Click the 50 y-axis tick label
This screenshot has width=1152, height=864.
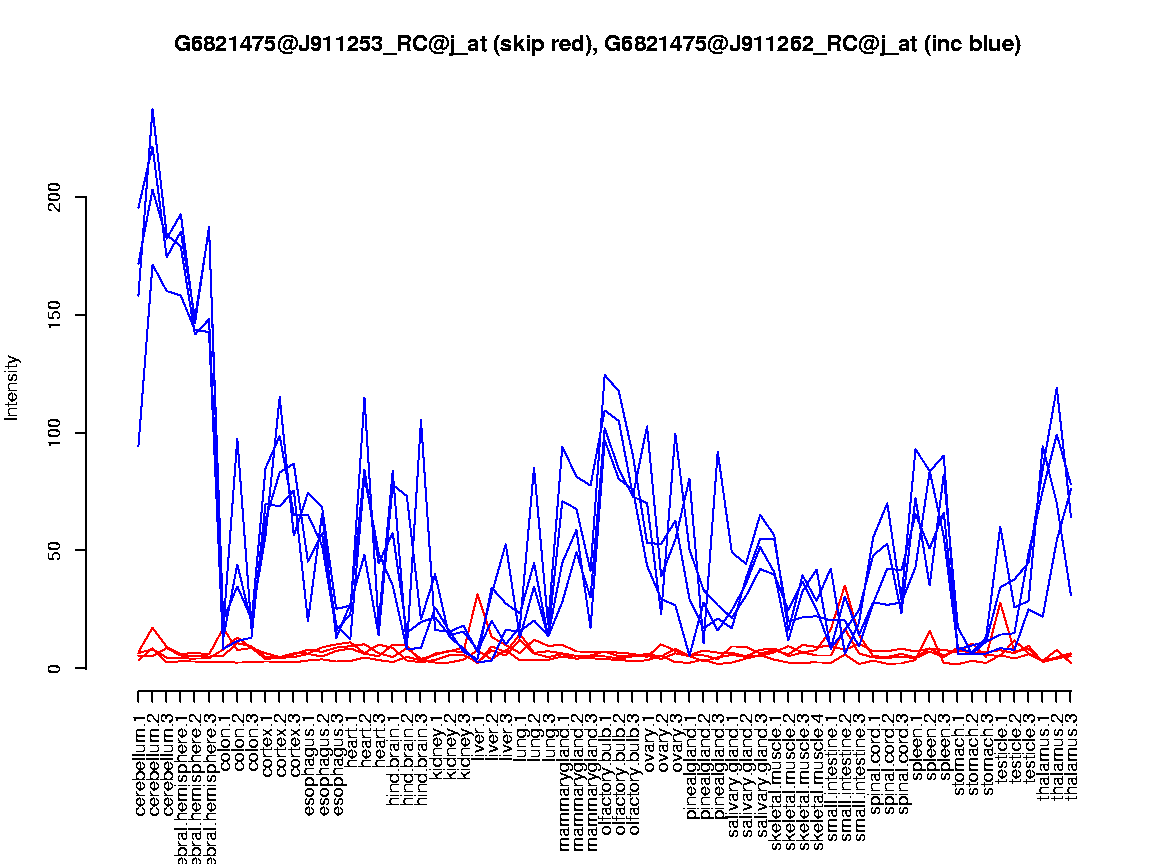click(60, 550)
